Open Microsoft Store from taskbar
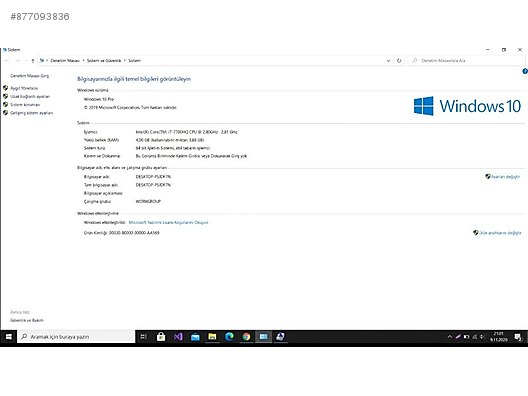 (x=161, y=336)
